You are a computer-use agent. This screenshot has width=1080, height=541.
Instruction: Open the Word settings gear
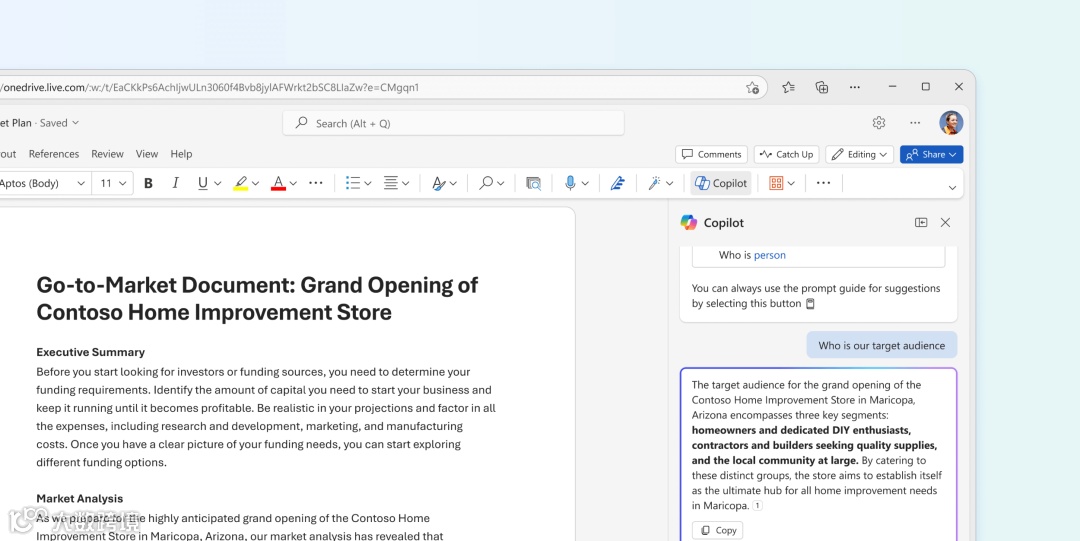pos(879,123)
